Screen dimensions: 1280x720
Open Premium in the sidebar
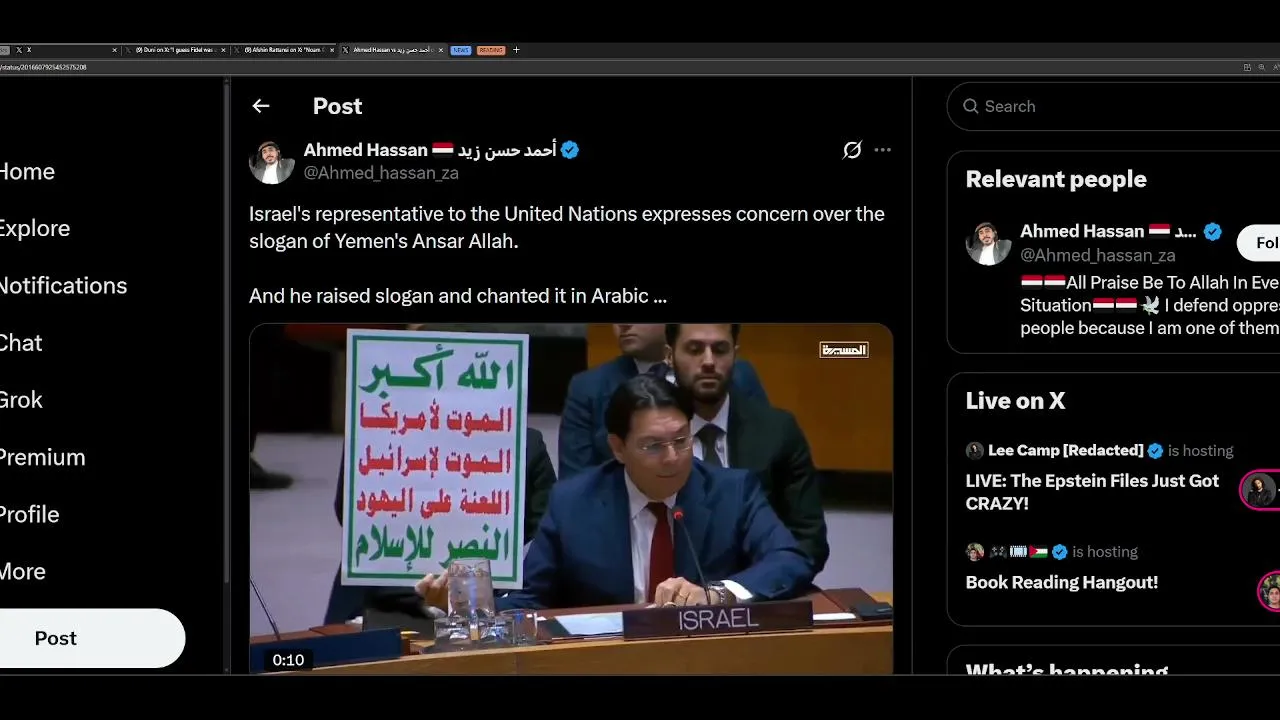[x=42, y=457]
